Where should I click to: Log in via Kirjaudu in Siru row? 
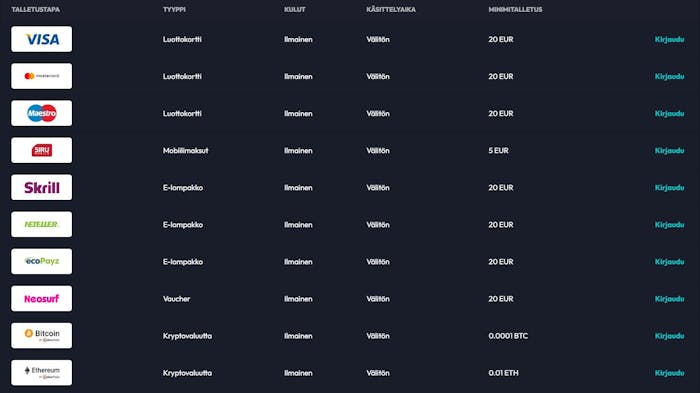coord(669,151)
